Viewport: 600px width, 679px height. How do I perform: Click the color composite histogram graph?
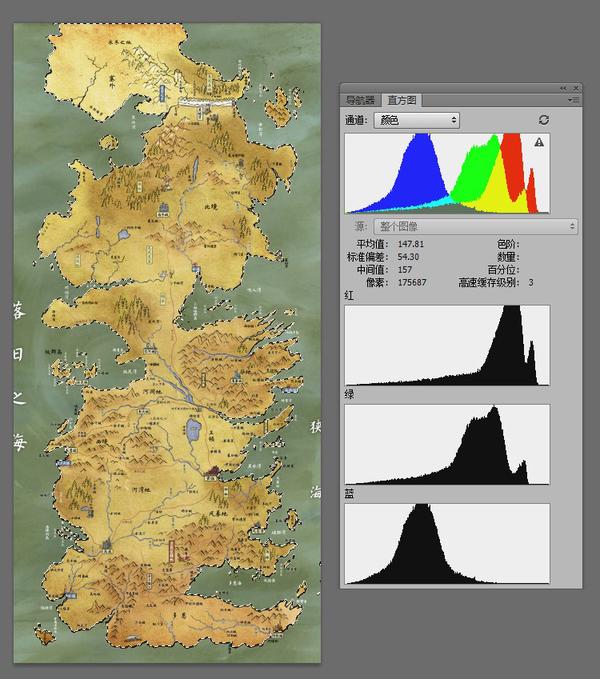pyautogui.click(x=447, y=173)
